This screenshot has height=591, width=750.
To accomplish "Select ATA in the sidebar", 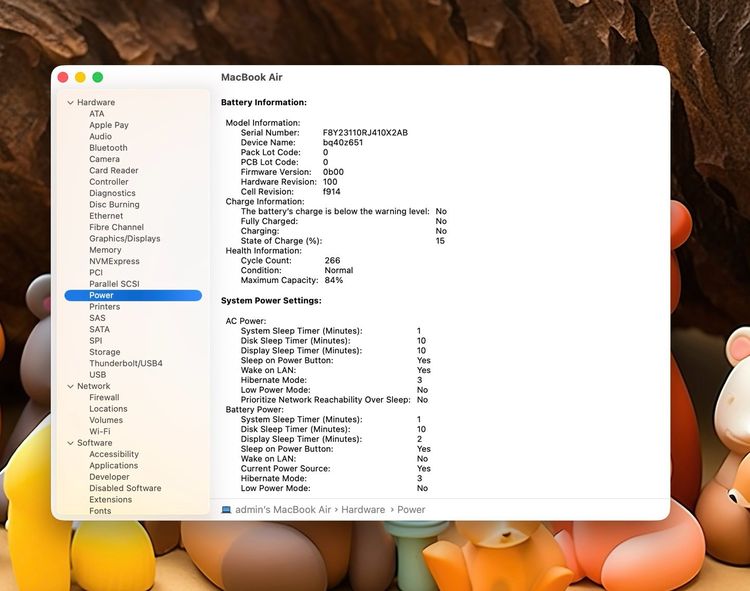I will [97, 114].
